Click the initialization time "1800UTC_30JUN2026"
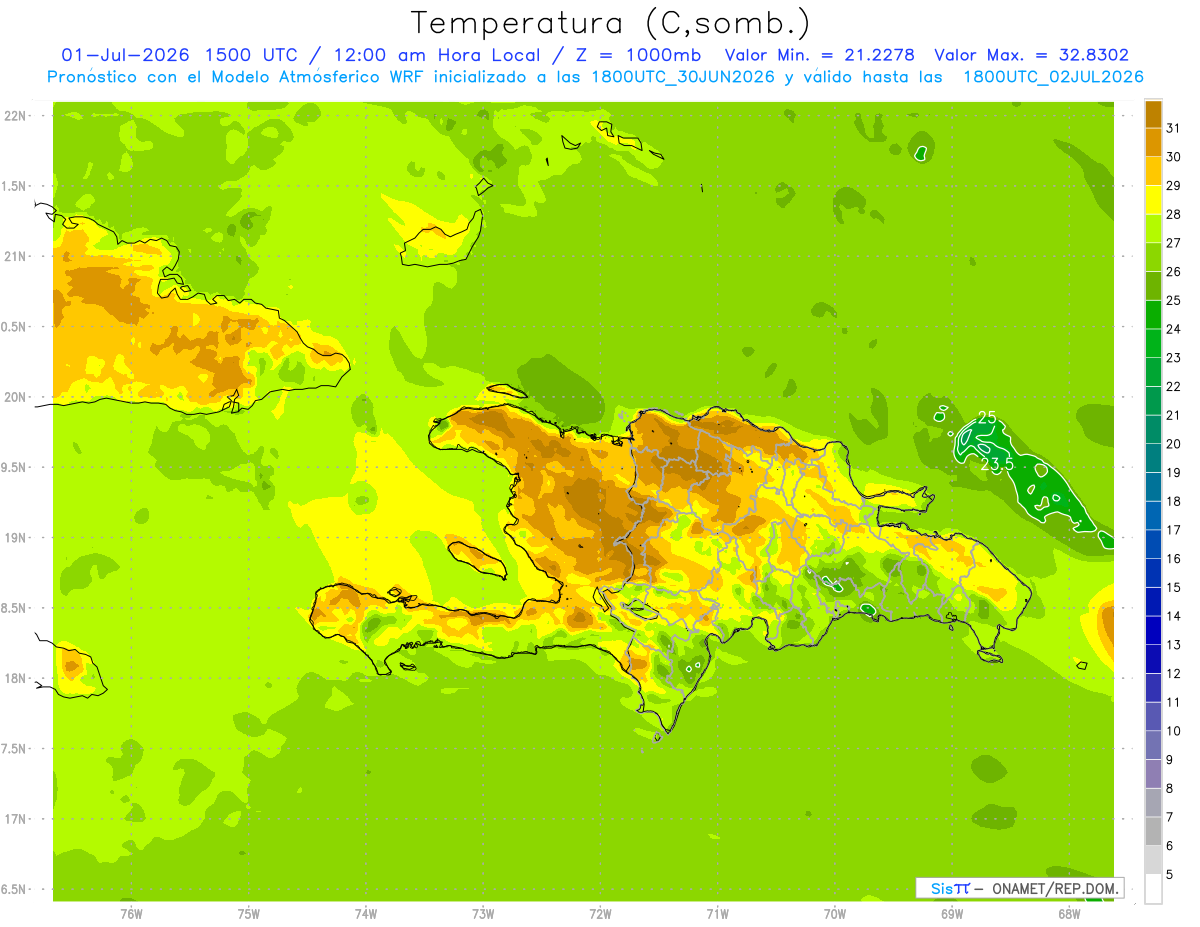This screenshot has width=1200, height=927. pyautogui.click(x=684, y=77)
